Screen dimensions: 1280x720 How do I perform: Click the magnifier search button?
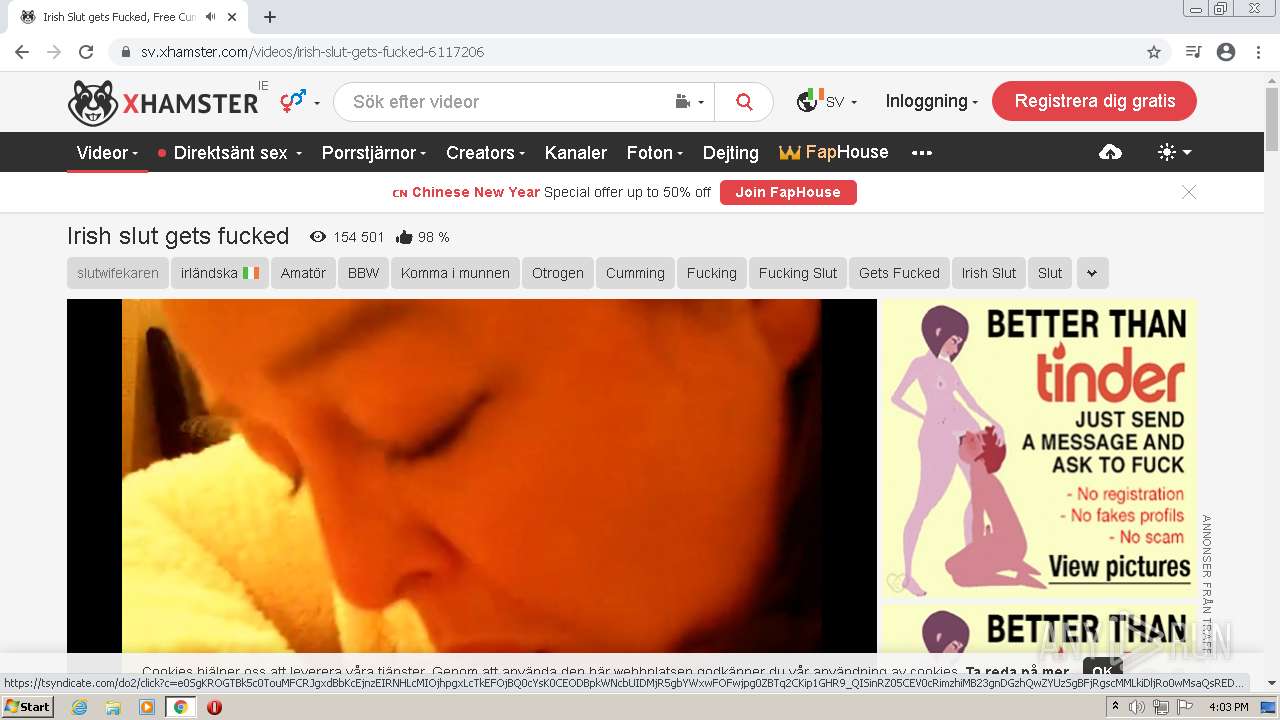pyautogui.click(x=744, y=102)
